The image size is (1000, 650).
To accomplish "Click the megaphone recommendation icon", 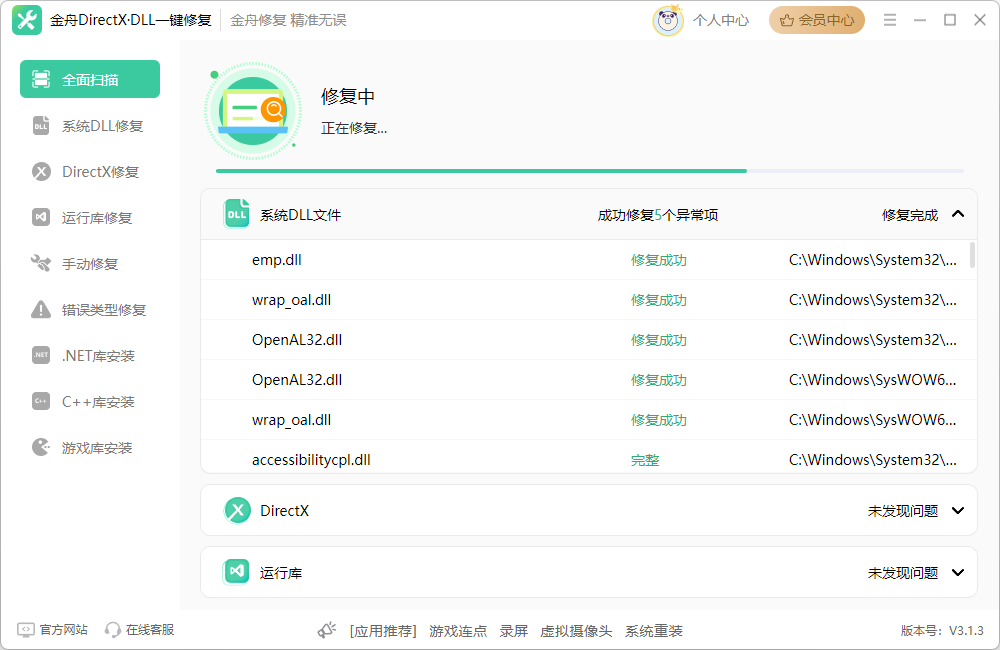I will [327, 630].
